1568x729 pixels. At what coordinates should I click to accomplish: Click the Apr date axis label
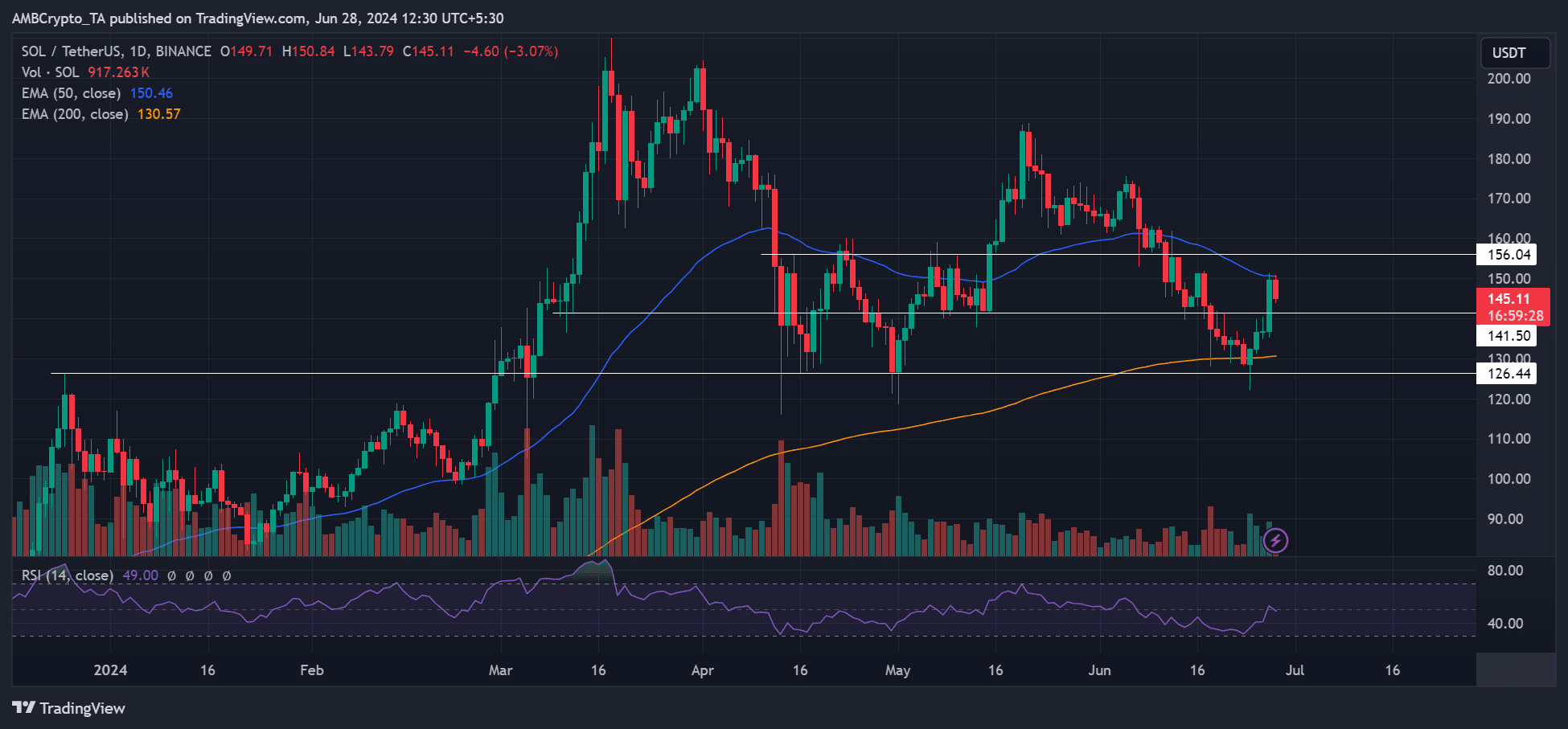pyautogui.click(x=703, y=670)
